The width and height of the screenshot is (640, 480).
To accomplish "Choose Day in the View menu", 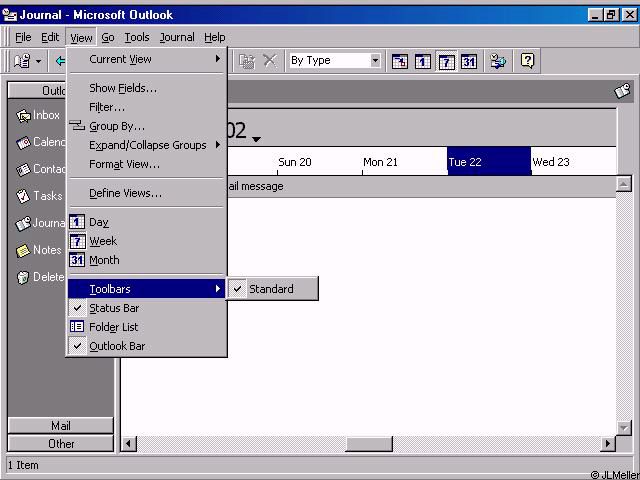I will [147, 222].
